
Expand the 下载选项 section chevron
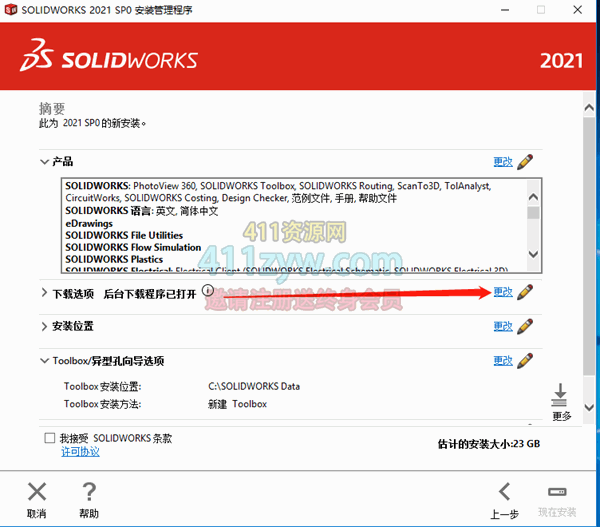[x=44, y=292]
